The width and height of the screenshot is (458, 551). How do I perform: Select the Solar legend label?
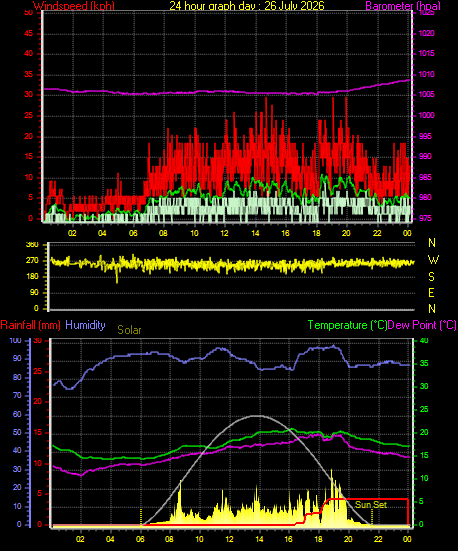(x=129, y=330)
